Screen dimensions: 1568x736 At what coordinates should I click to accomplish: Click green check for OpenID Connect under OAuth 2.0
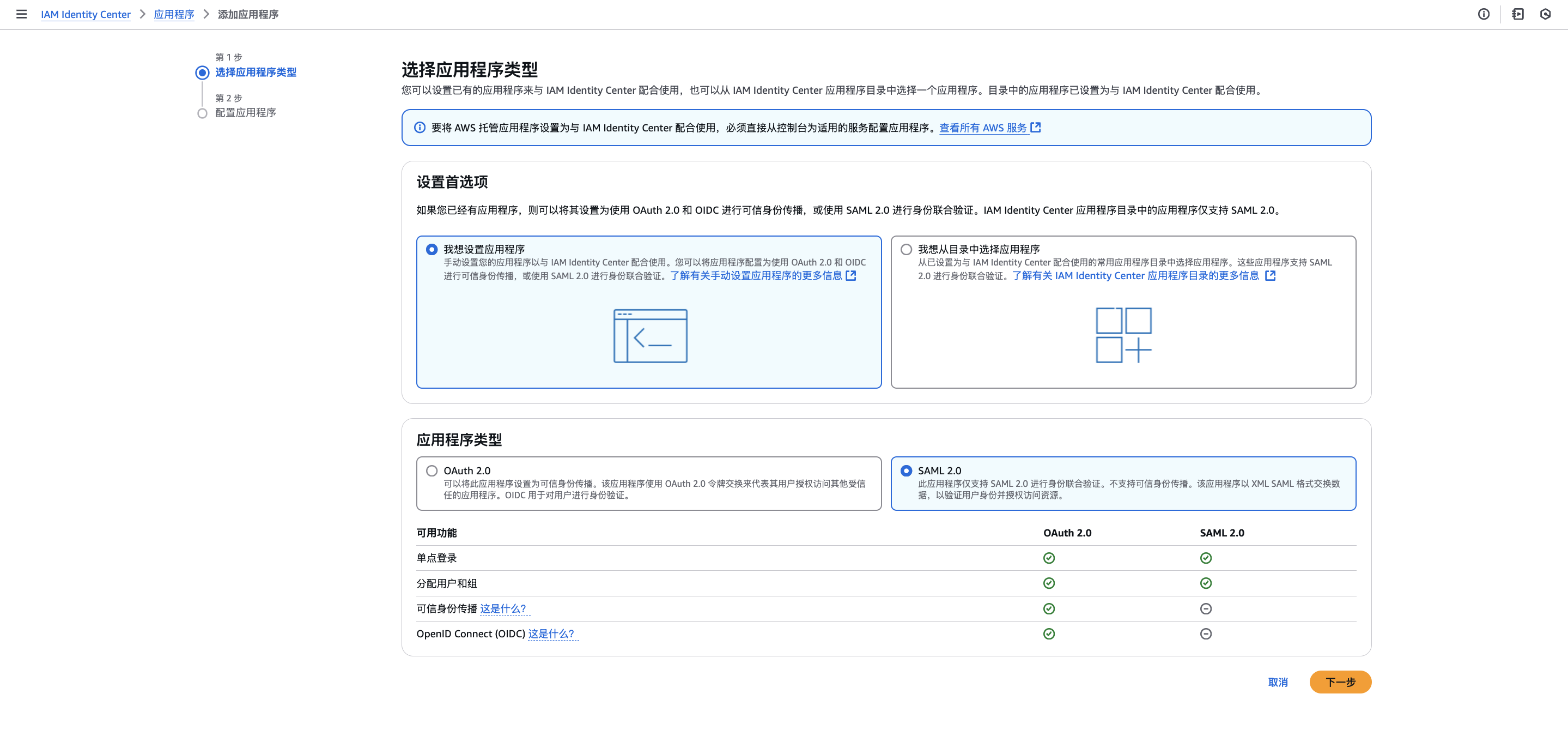pos(1049,634)
